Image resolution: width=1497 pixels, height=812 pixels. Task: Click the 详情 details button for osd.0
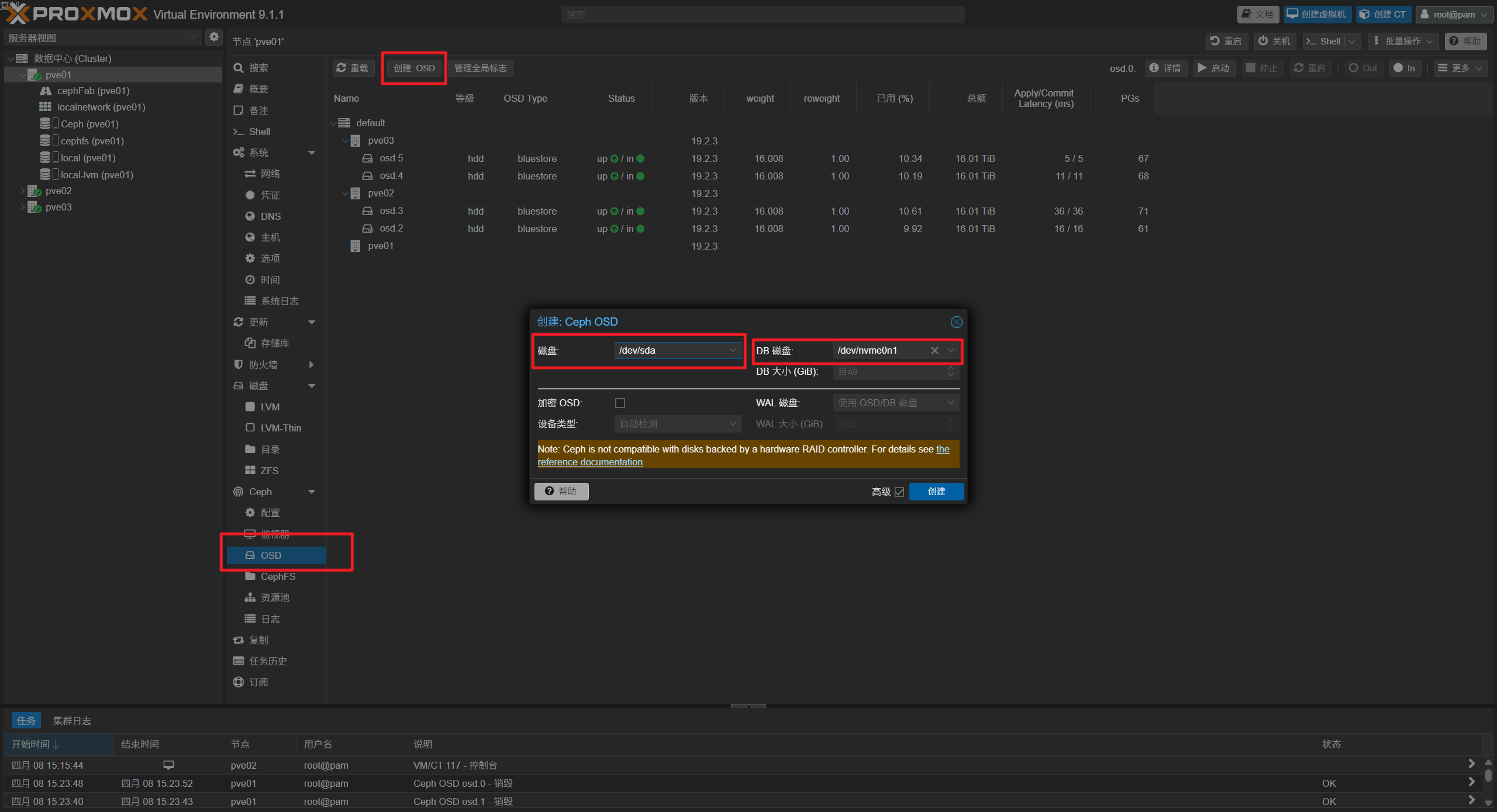click(1165, 68)
